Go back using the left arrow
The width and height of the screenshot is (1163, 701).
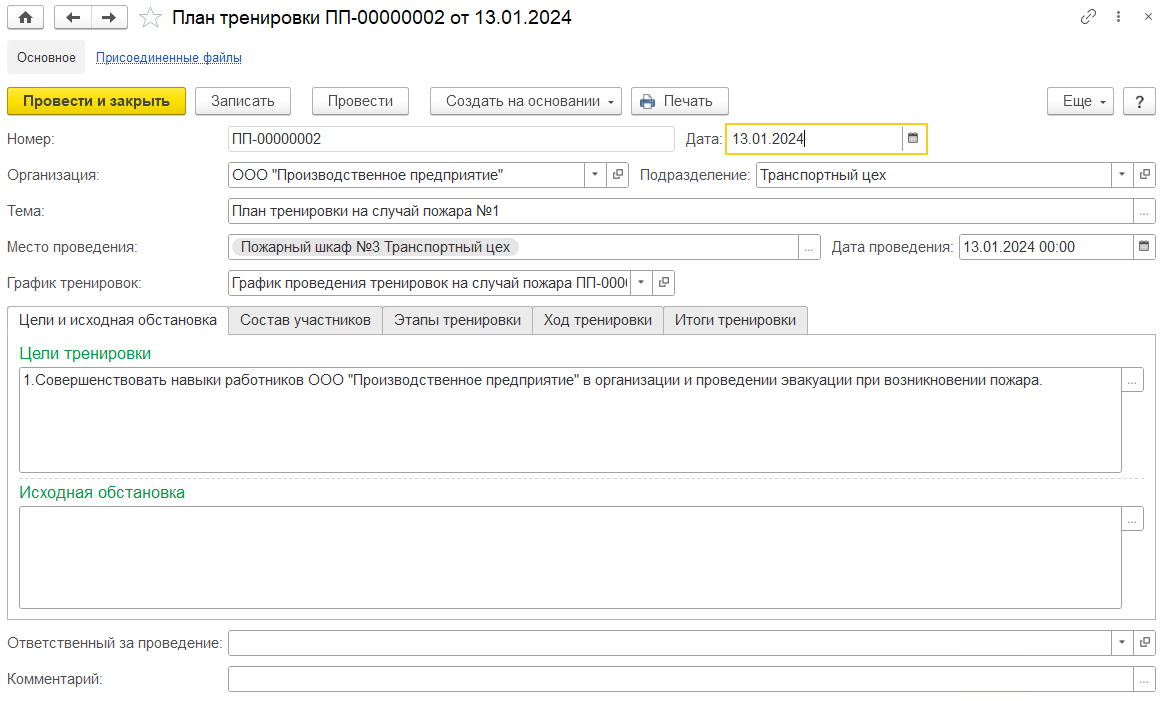(x=73, y=18)
